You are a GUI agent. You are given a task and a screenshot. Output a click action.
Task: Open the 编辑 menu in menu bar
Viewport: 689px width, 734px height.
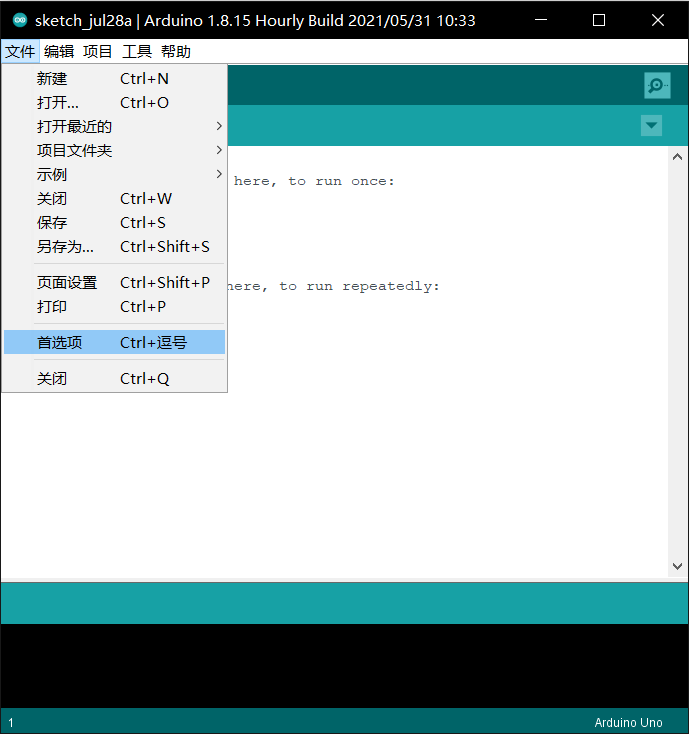pyautogui.click(x=59, y=51)
